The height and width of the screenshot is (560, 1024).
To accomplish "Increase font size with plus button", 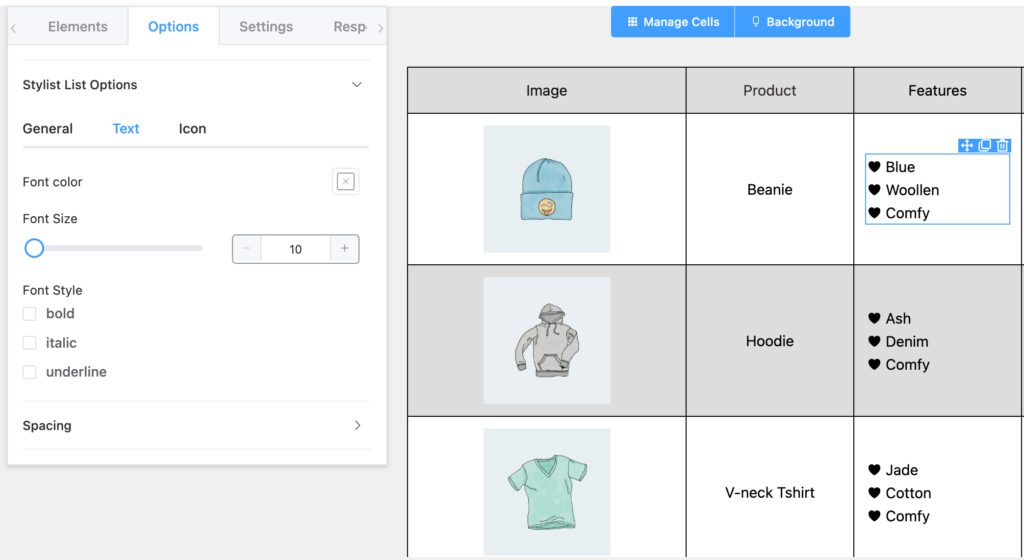I will pos(344,249).
